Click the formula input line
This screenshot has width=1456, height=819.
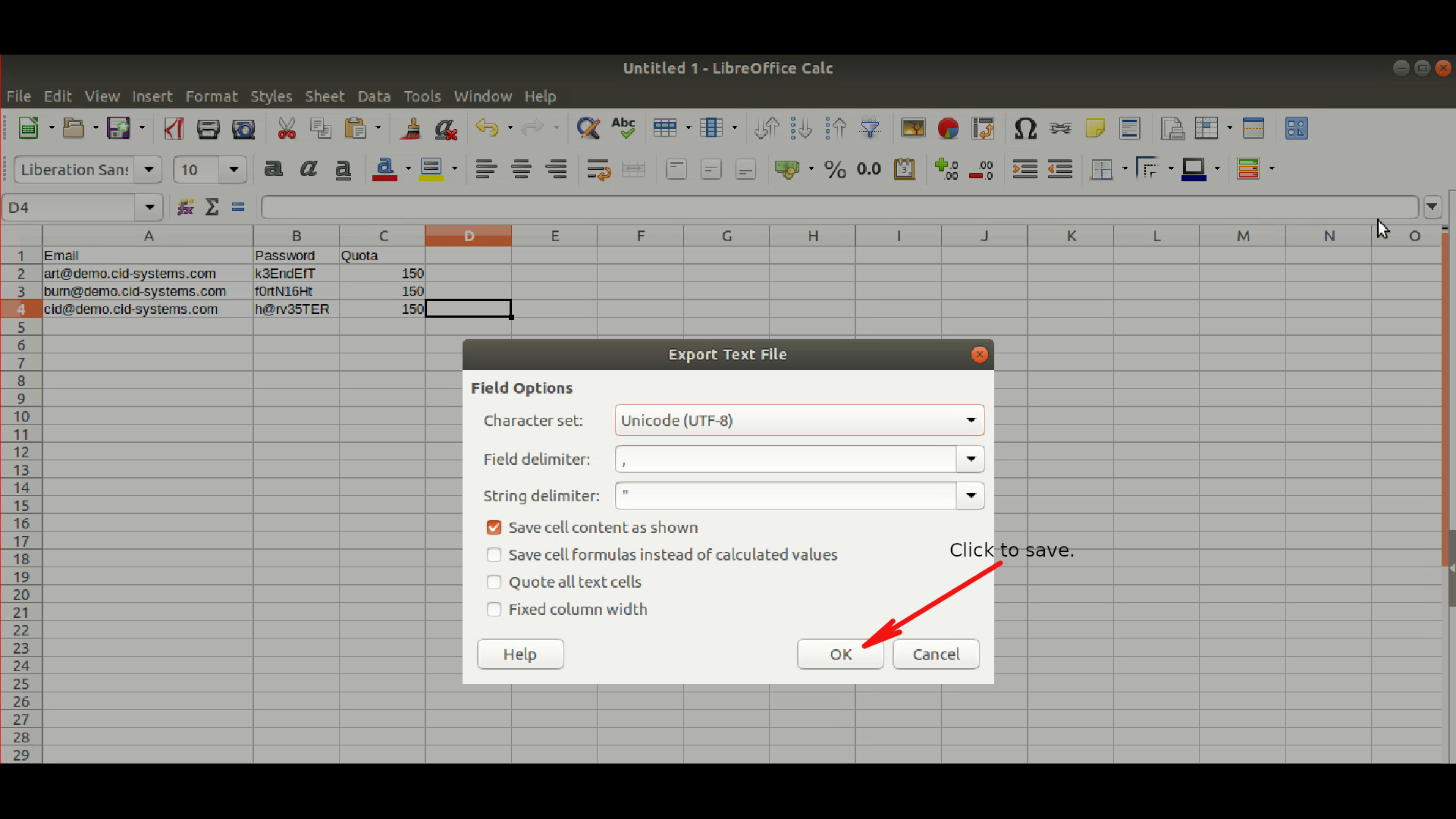tap(839, 207)
